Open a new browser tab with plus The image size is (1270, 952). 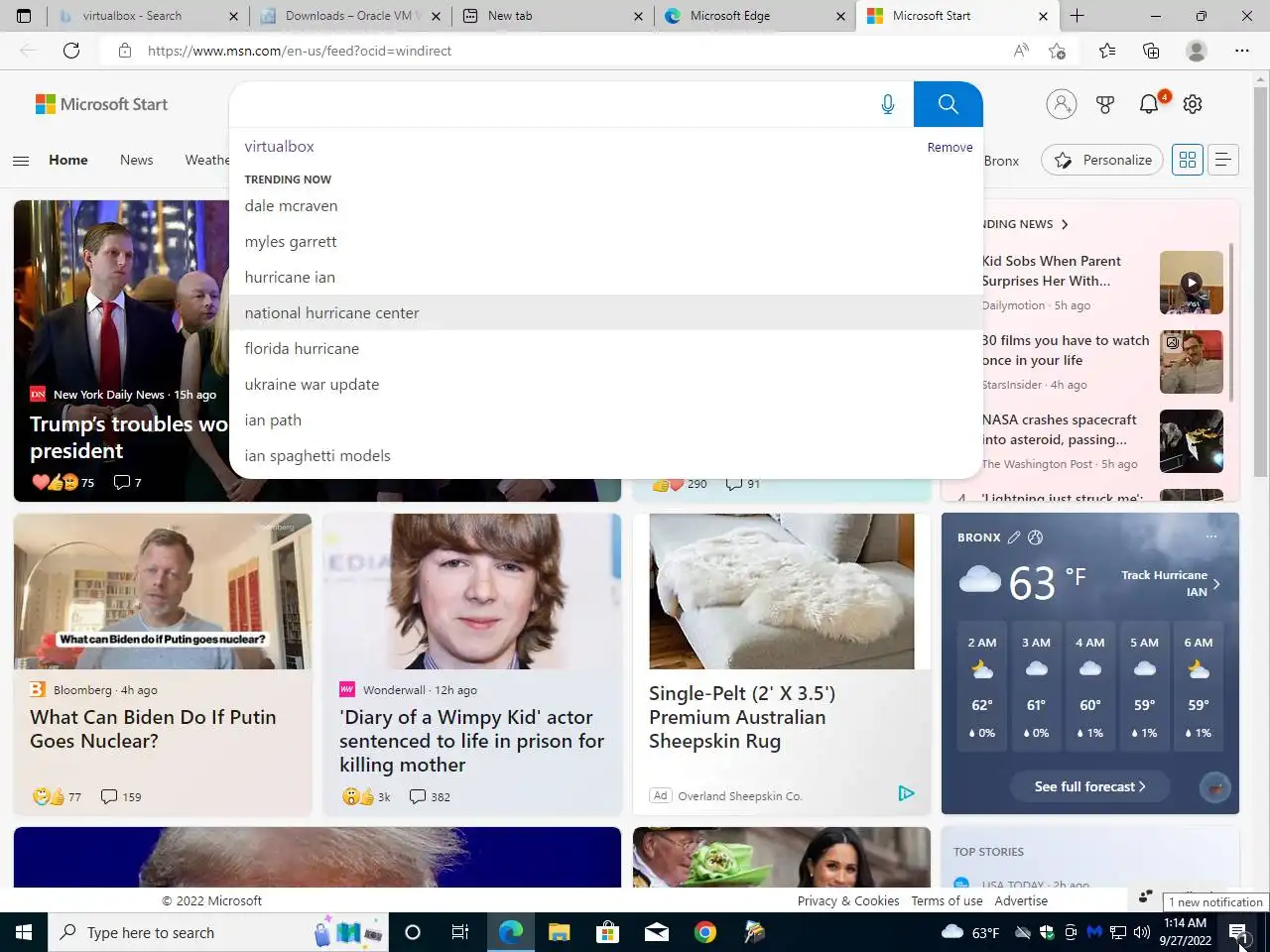point(1077,16)
